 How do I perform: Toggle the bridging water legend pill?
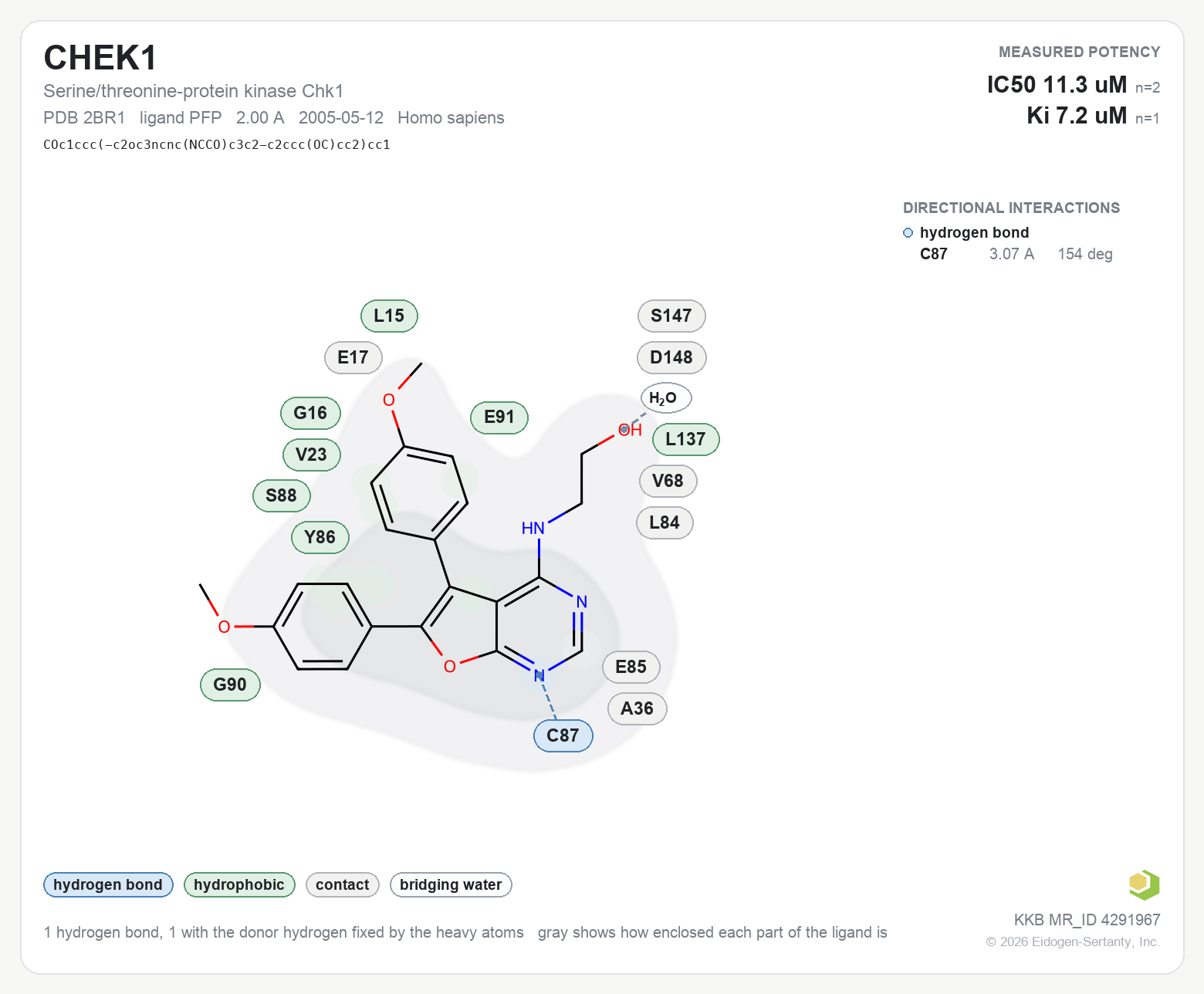click(451, 884)
